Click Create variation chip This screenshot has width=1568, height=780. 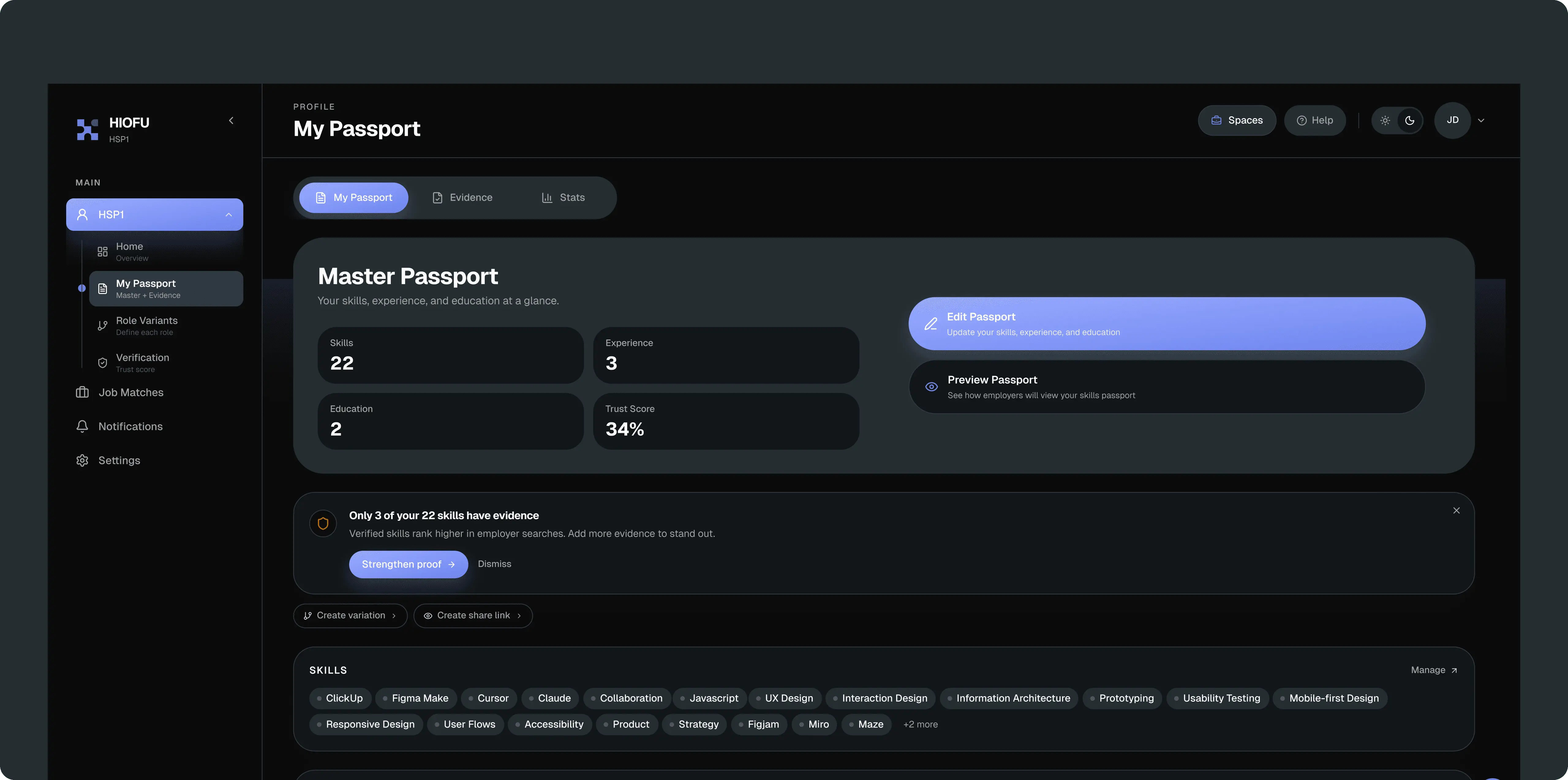[x=350, y=616]
